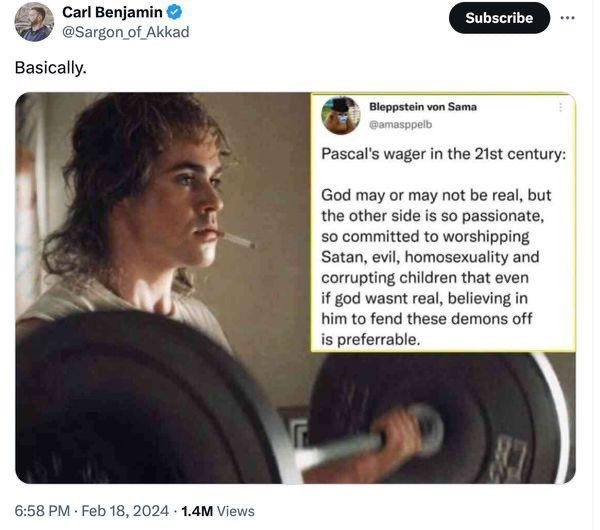
Task: Select the "Basically." tweet text
Action: (51, 68)
